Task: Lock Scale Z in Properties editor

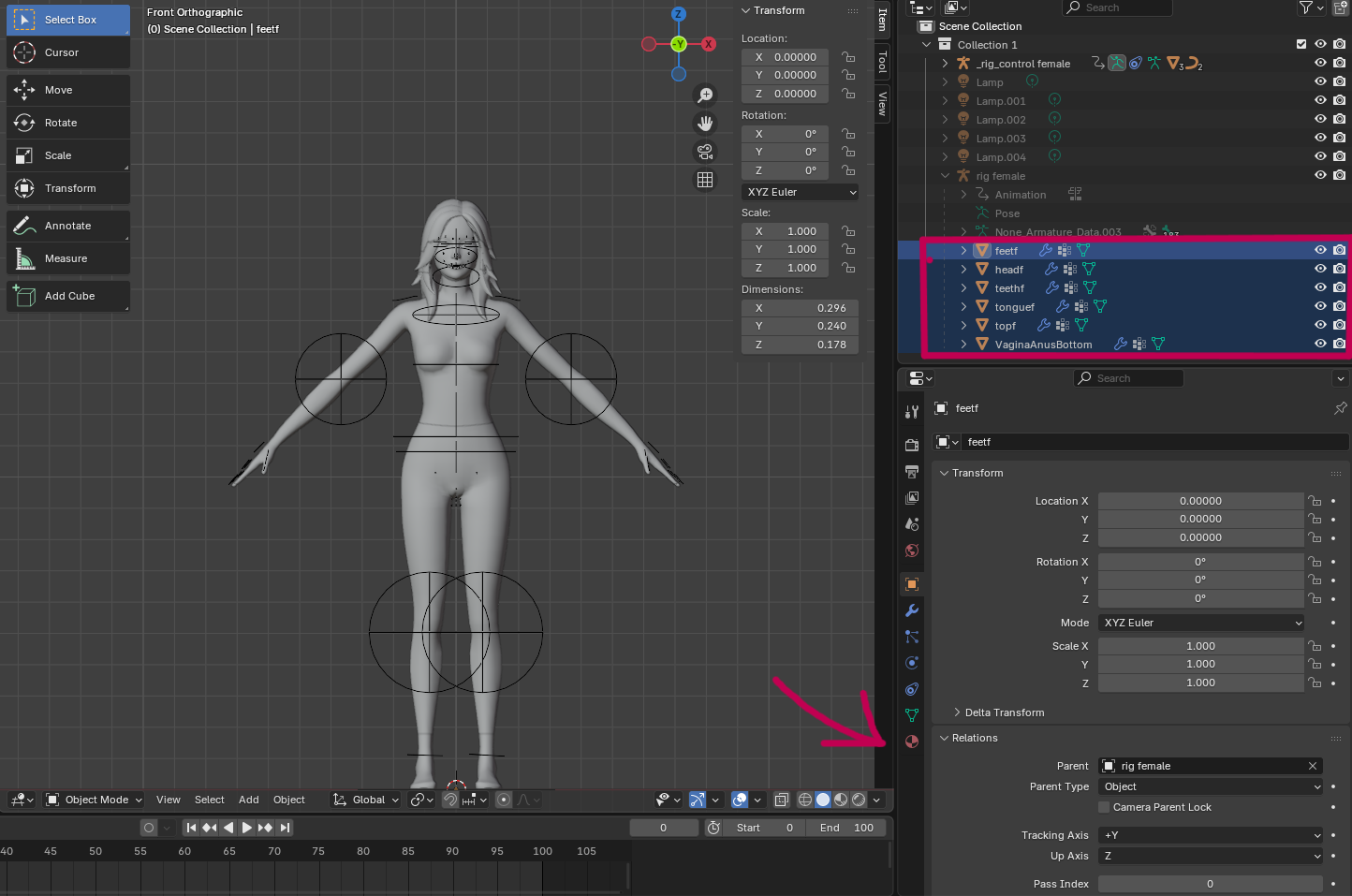Action: point(1315,683)
